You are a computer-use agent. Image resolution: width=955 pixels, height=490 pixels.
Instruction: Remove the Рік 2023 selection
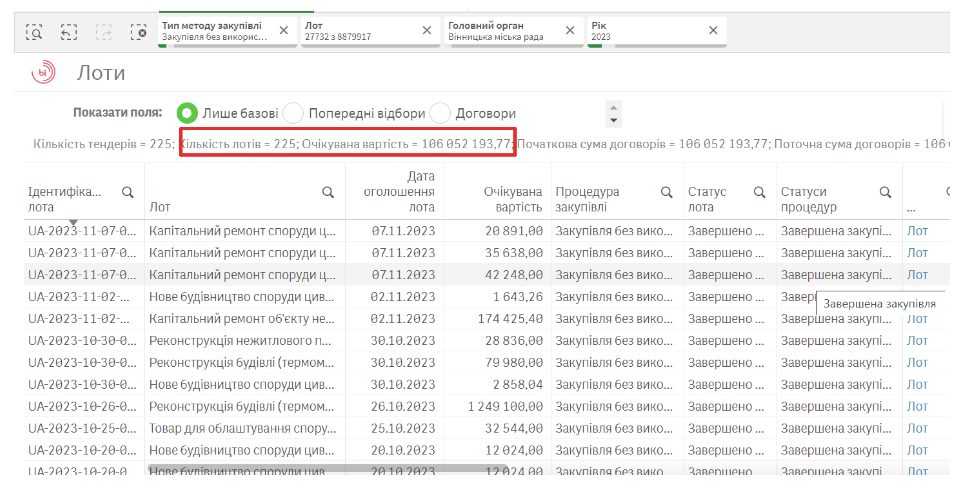(713, 30)
